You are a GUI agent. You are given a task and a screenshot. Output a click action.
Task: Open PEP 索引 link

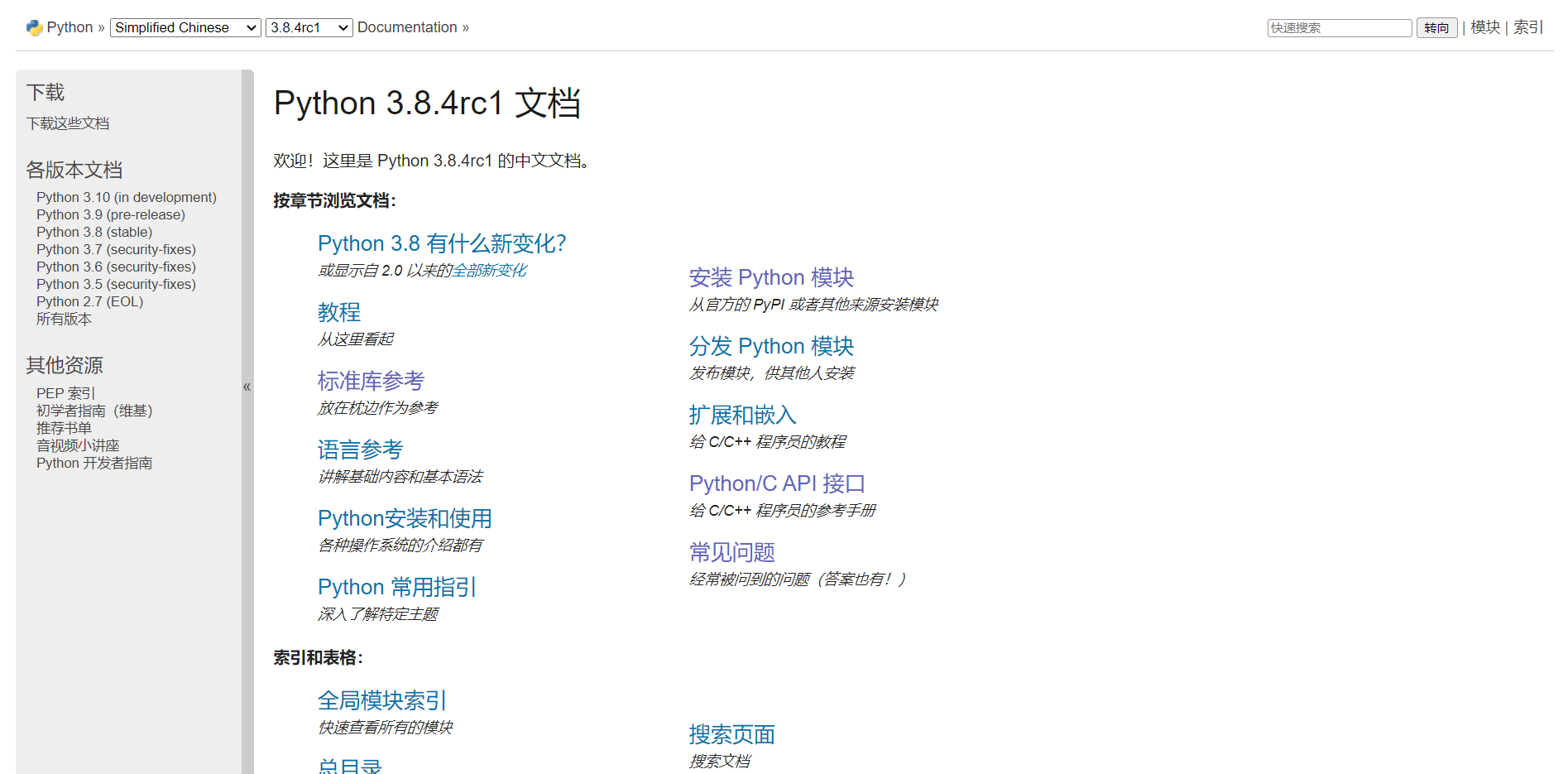[x=66, y=393]
